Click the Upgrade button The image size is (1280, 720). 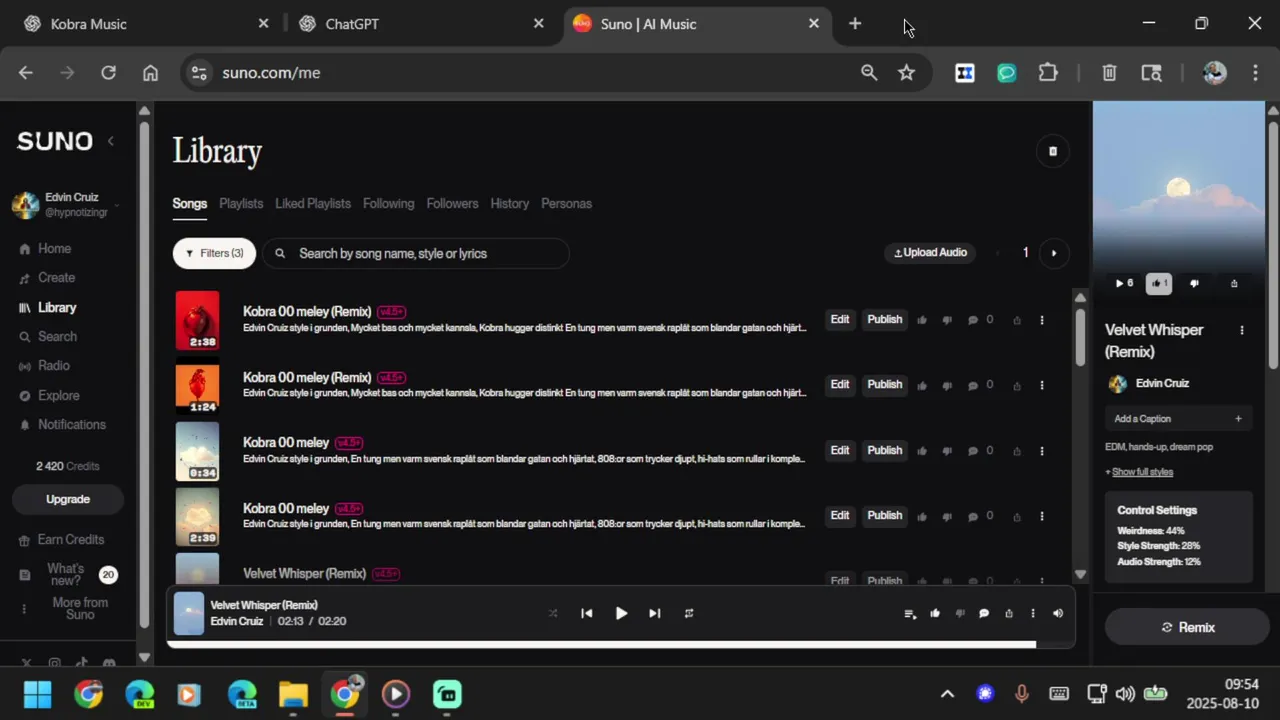tap(68, 499)
